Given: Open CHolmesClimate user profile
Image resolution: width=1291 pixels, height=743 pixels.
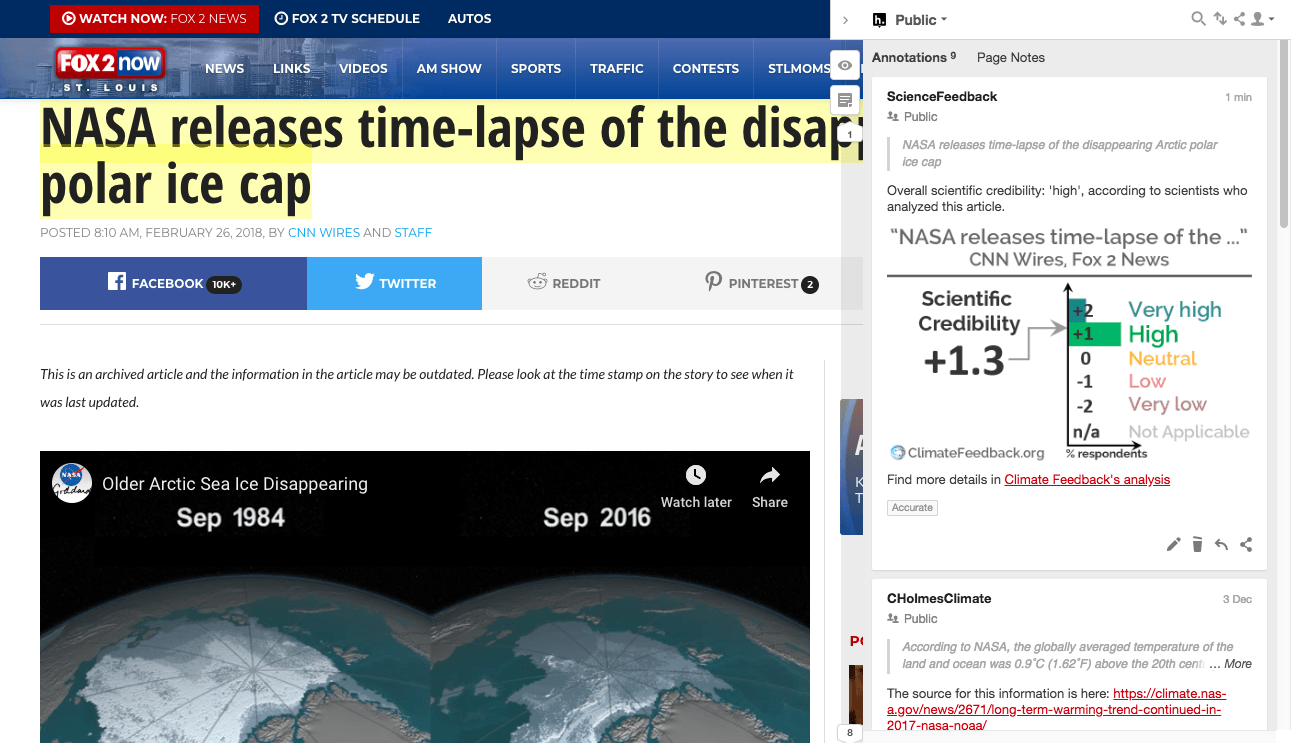Looking at the screenshot, I should coord(939,598).
